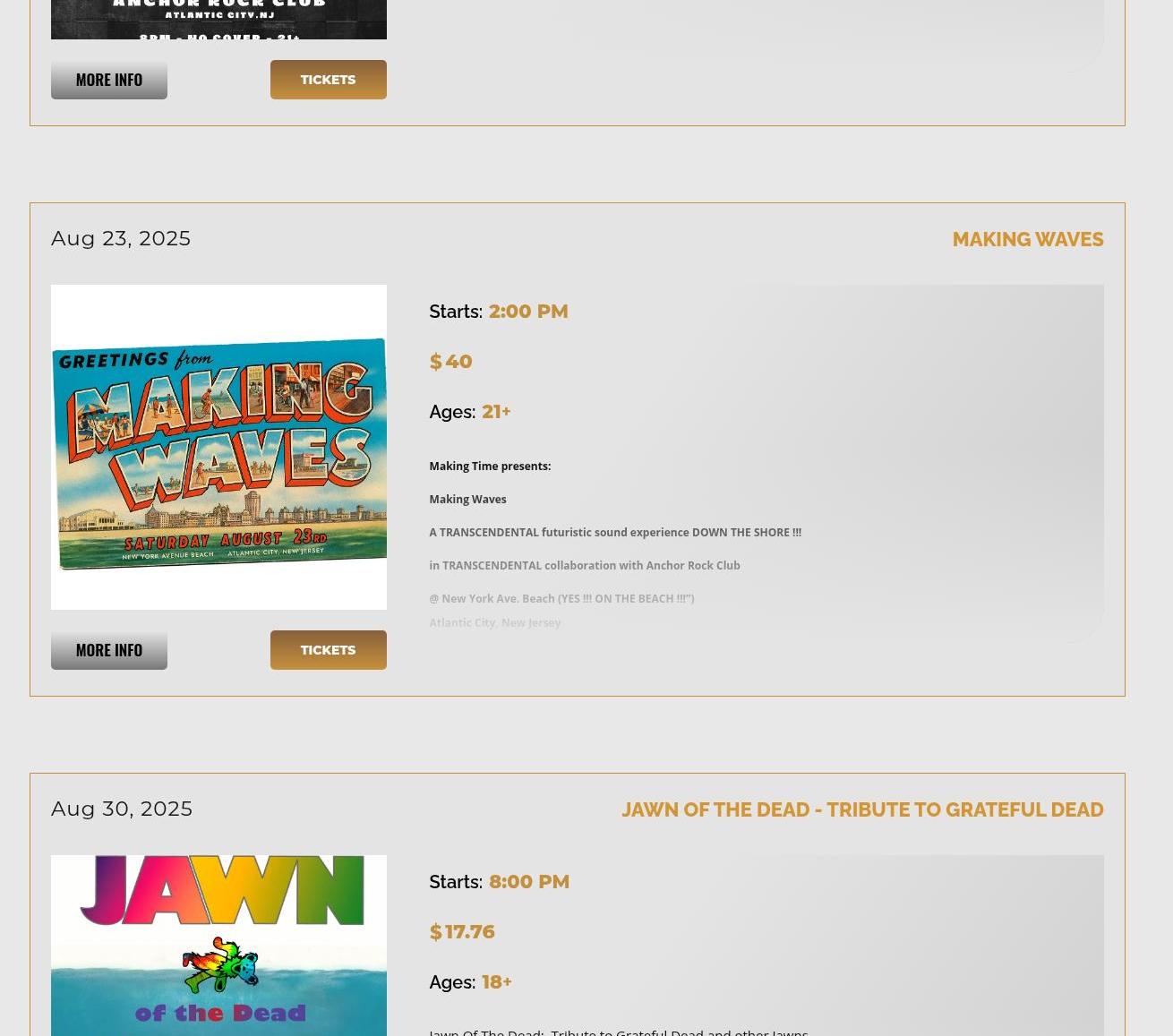Select the date Aug 23, 2025

click(121, 238)
